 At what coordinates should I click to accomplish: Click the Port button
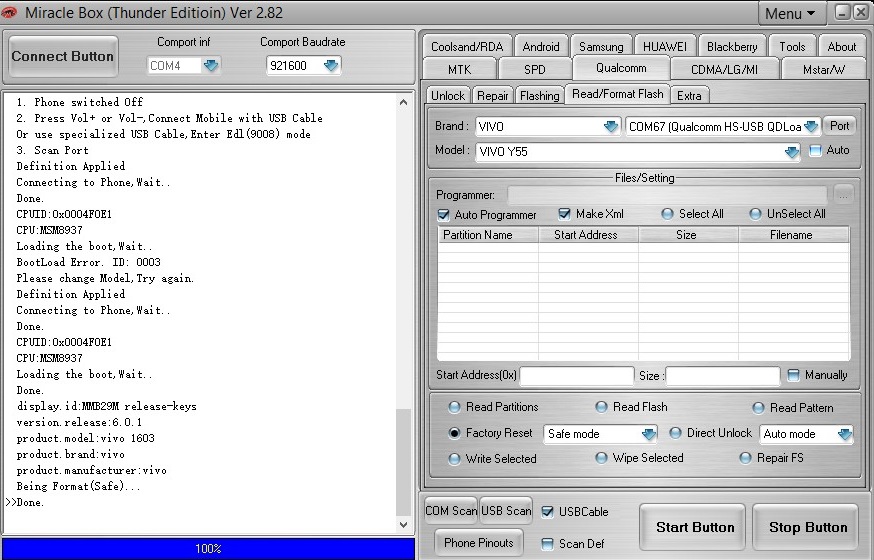(x=839, y=126)
